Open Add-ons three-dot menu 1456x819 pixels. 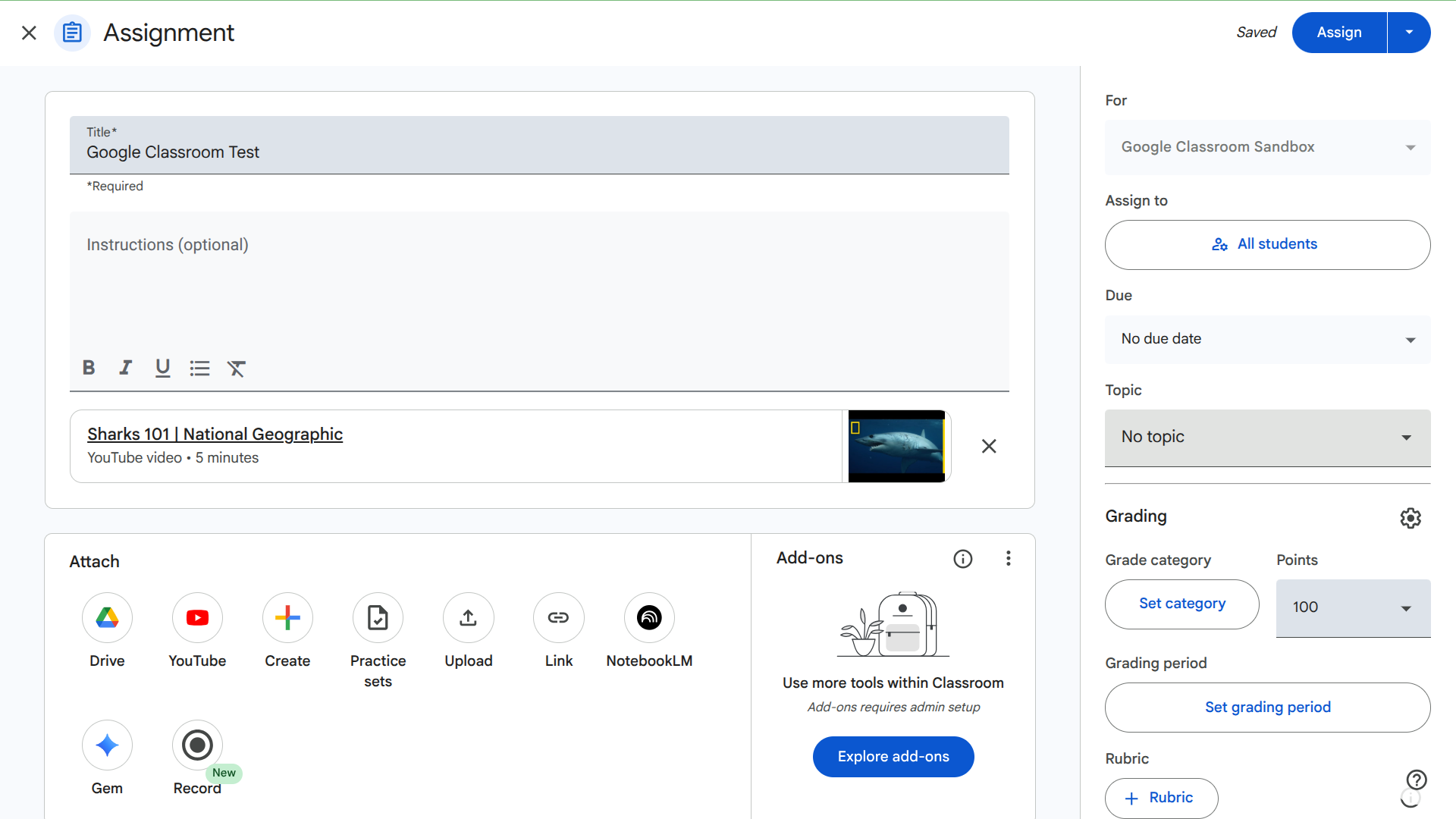click(x=1008, y=559)
